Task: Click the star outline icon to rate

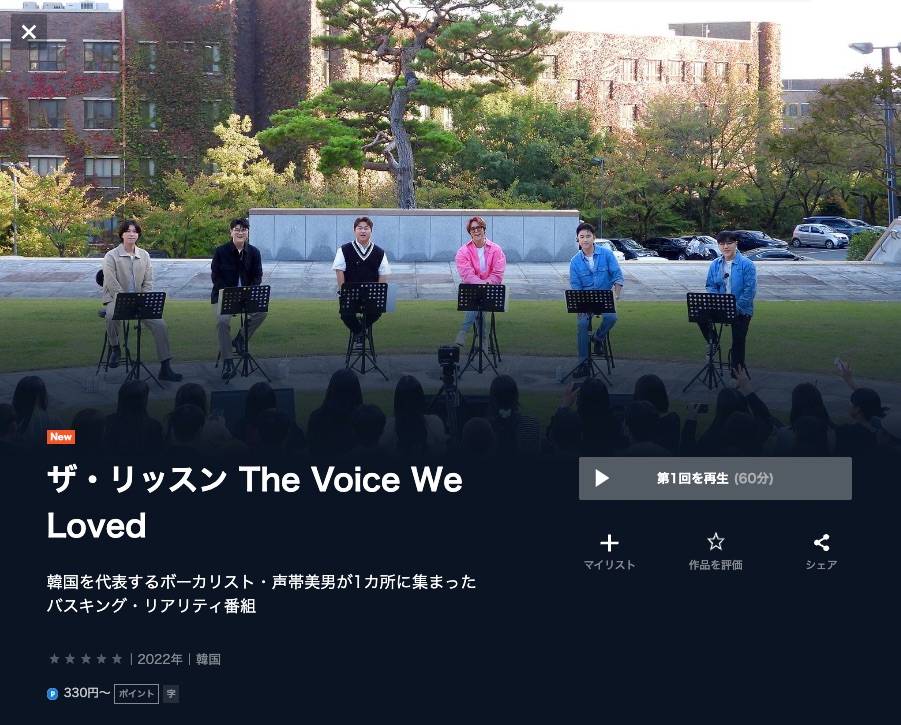Action: tap(715, 542)
